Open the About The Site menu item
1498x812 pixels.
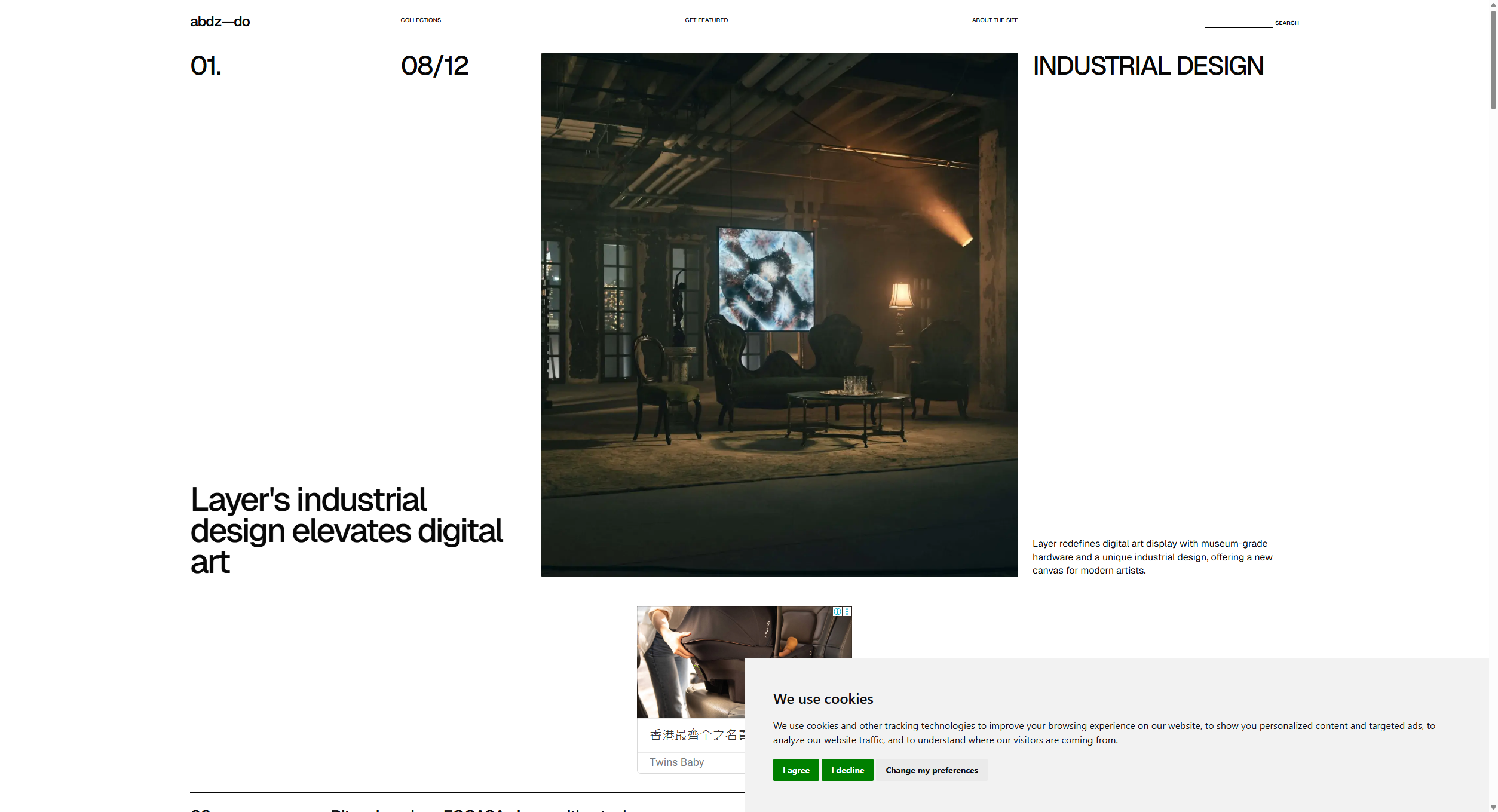(x=995, y=20)
